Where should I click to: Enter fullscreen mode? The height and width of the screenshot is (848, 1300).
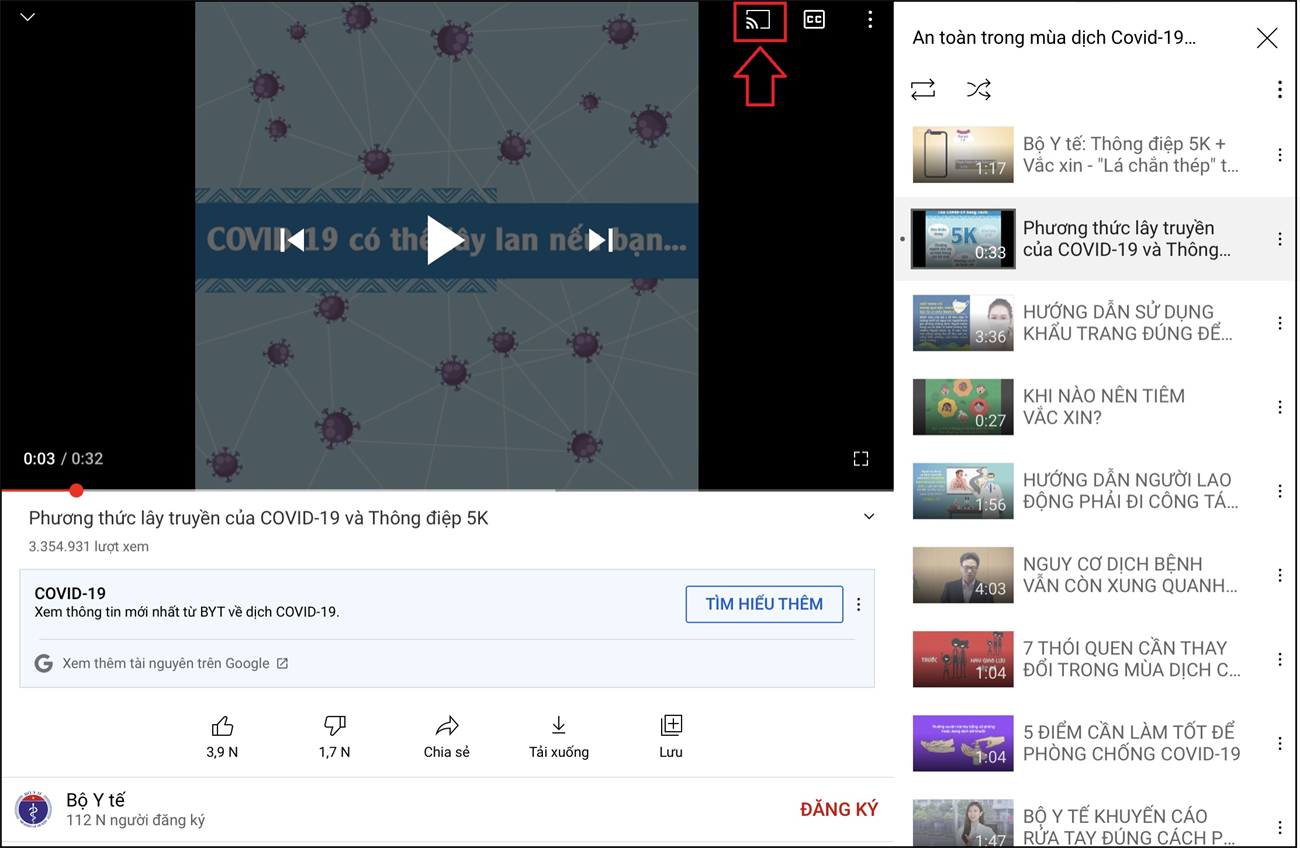(861, 459)
